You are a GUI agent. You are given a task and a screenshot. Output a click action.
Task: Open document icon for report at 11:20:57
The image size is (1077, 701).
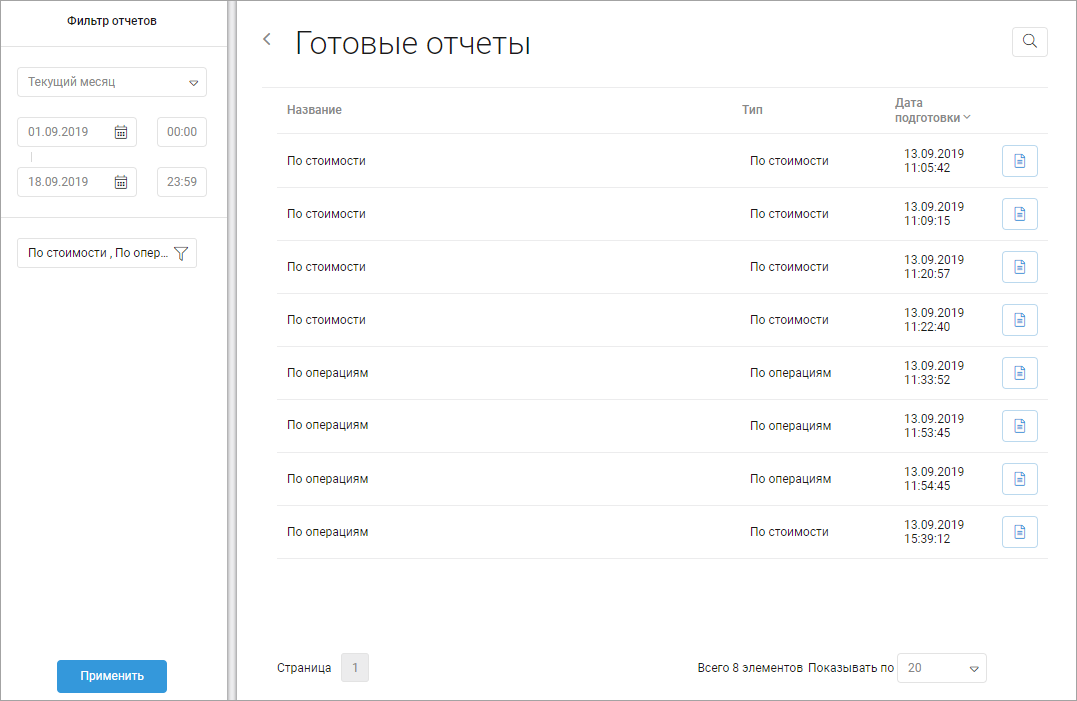coord(1019,266)
